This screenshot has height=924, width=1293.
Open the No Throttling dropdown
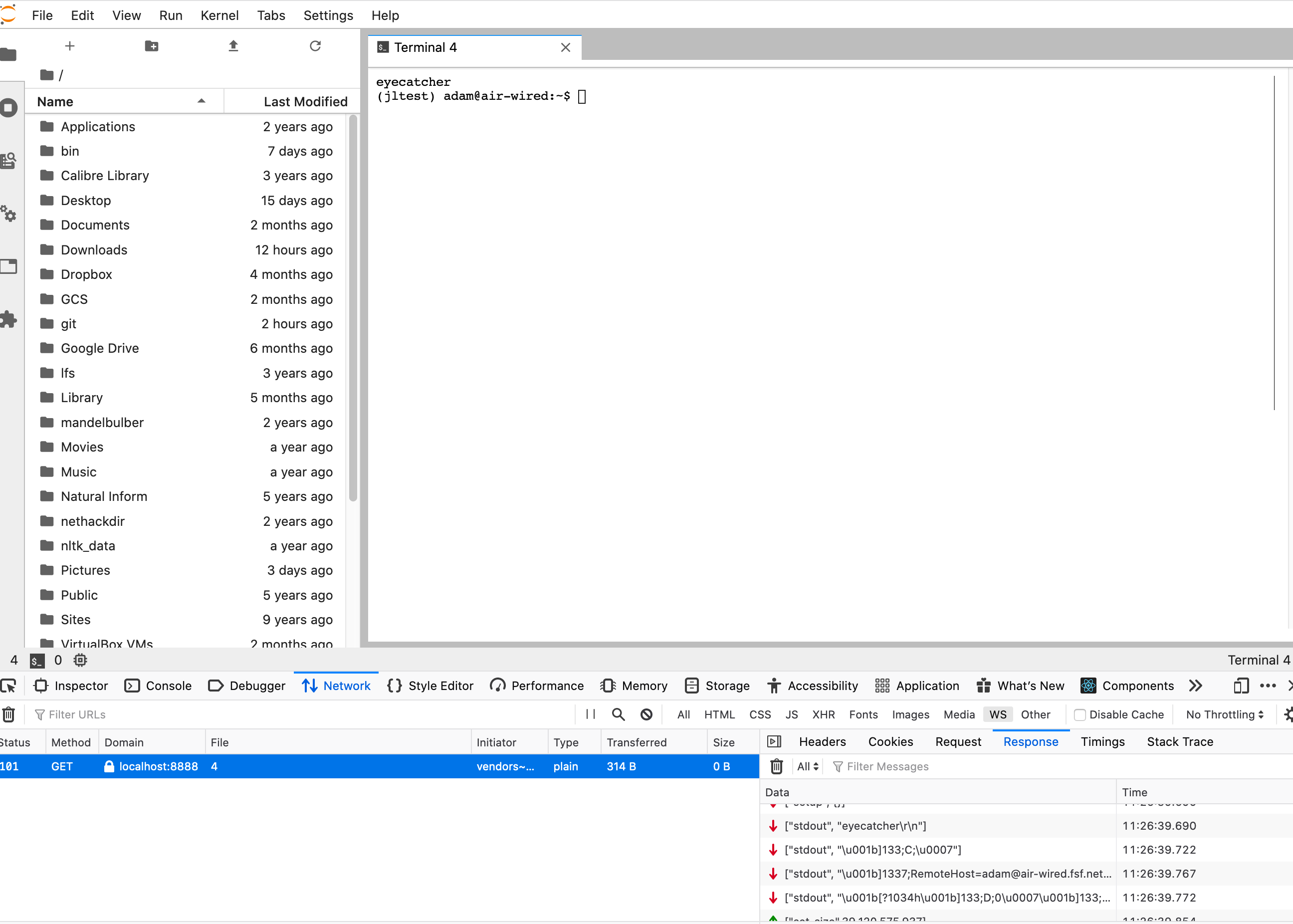tap(1225, 714)
